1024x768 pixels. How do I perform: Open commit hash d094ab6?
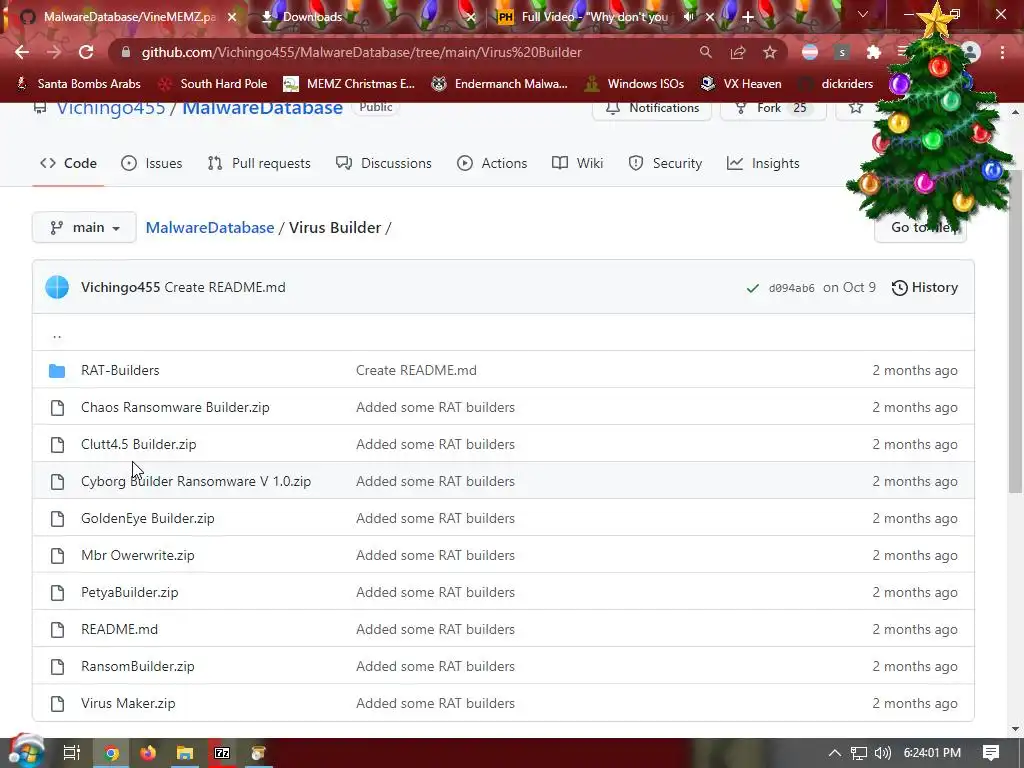pos(792,288)
